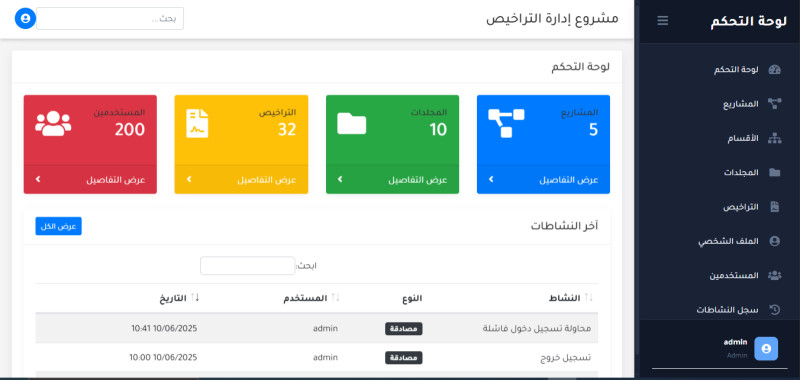Click admin user cell in 10:00 row
The image size is (800, 380).
click(x=326, y=358)
